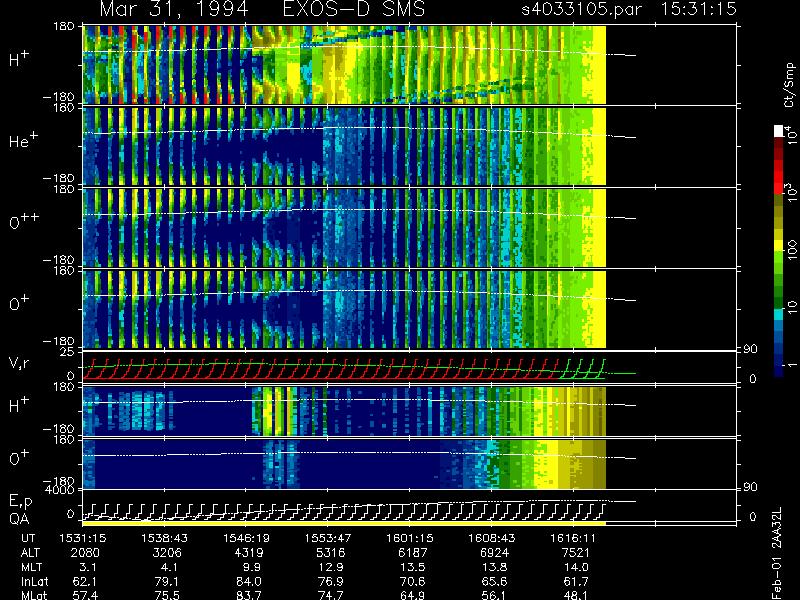Click UT tick value "1616:11"
The image size is (800, 600).
[573, 538]
